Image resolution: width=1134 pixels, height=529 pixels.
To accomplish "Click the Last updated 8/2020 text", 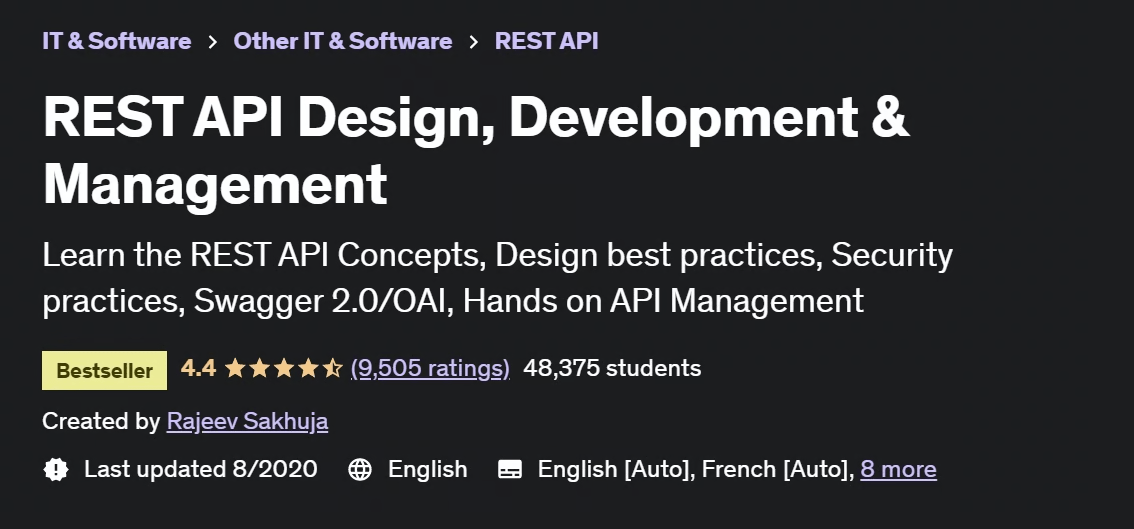I will (x=200, y=469).
